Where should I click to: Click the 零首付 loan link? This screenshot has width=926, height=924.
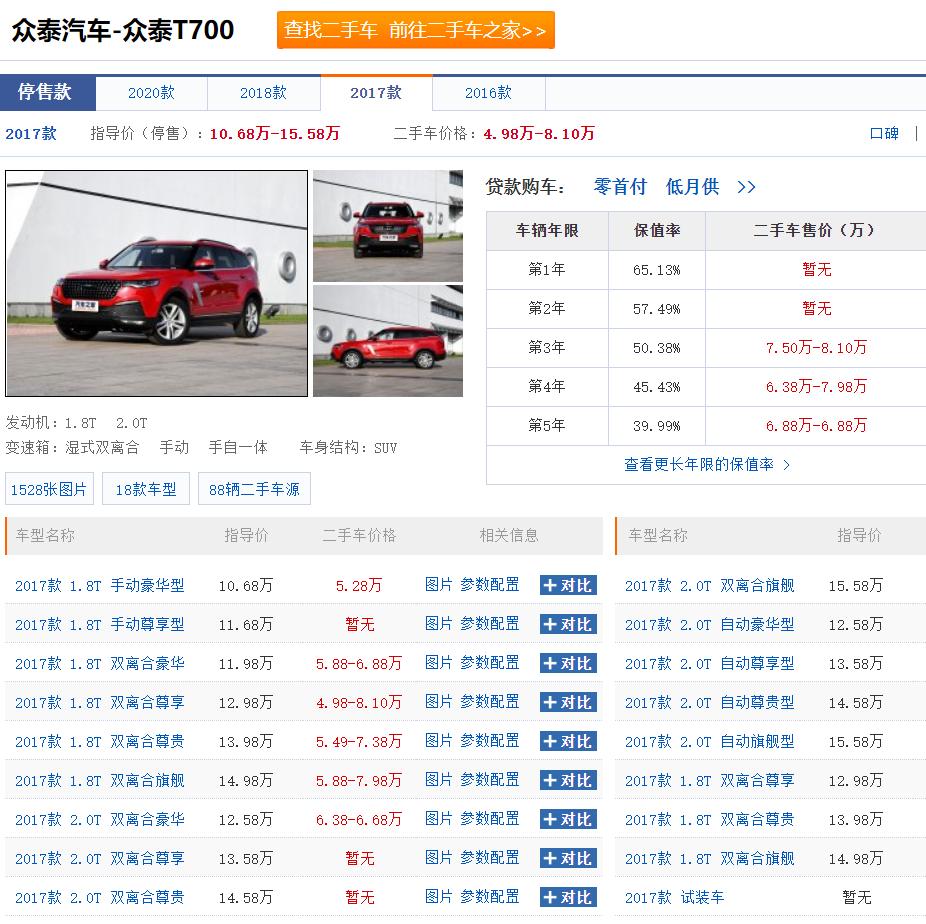tap(620, 186)
